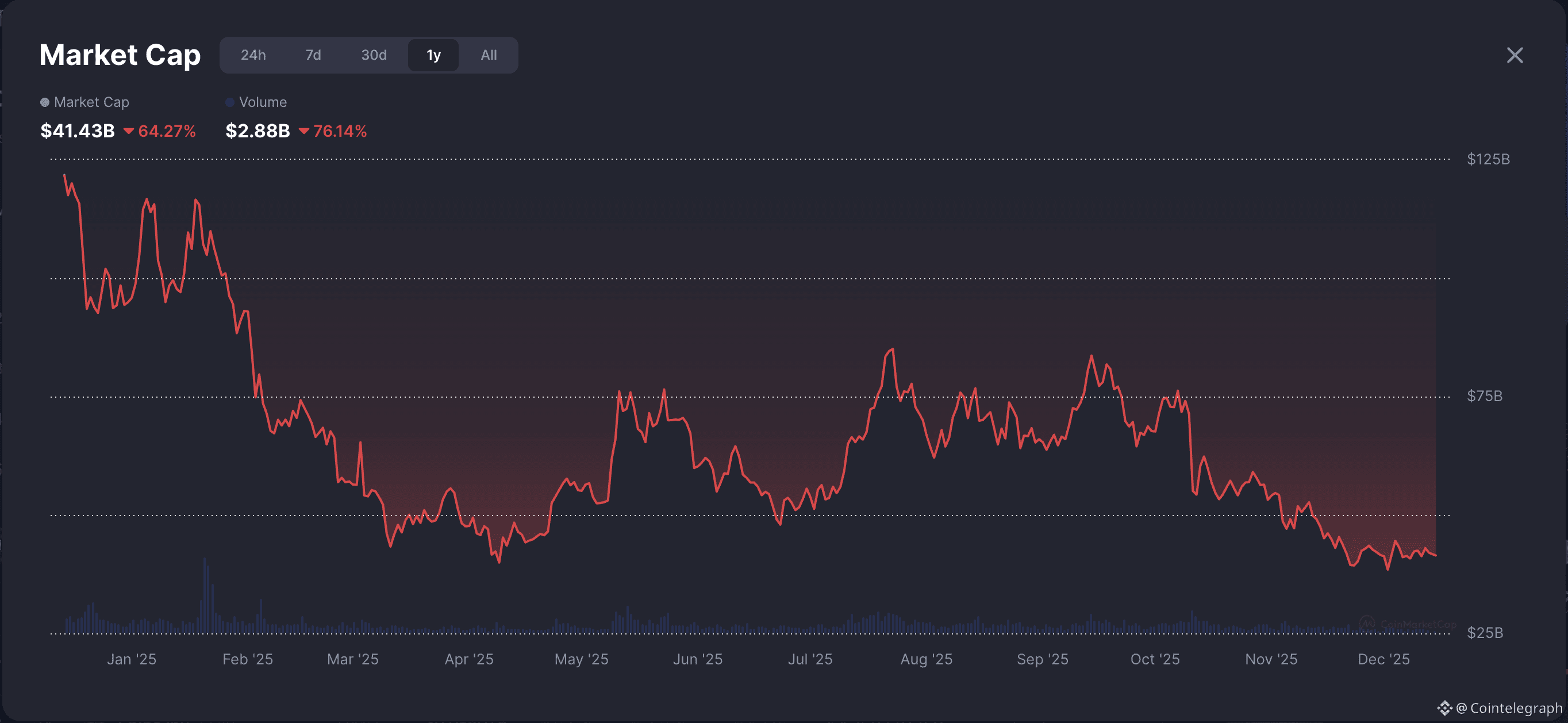
Task: Click the Dec '25 axis label
Action: (1385, 659)
